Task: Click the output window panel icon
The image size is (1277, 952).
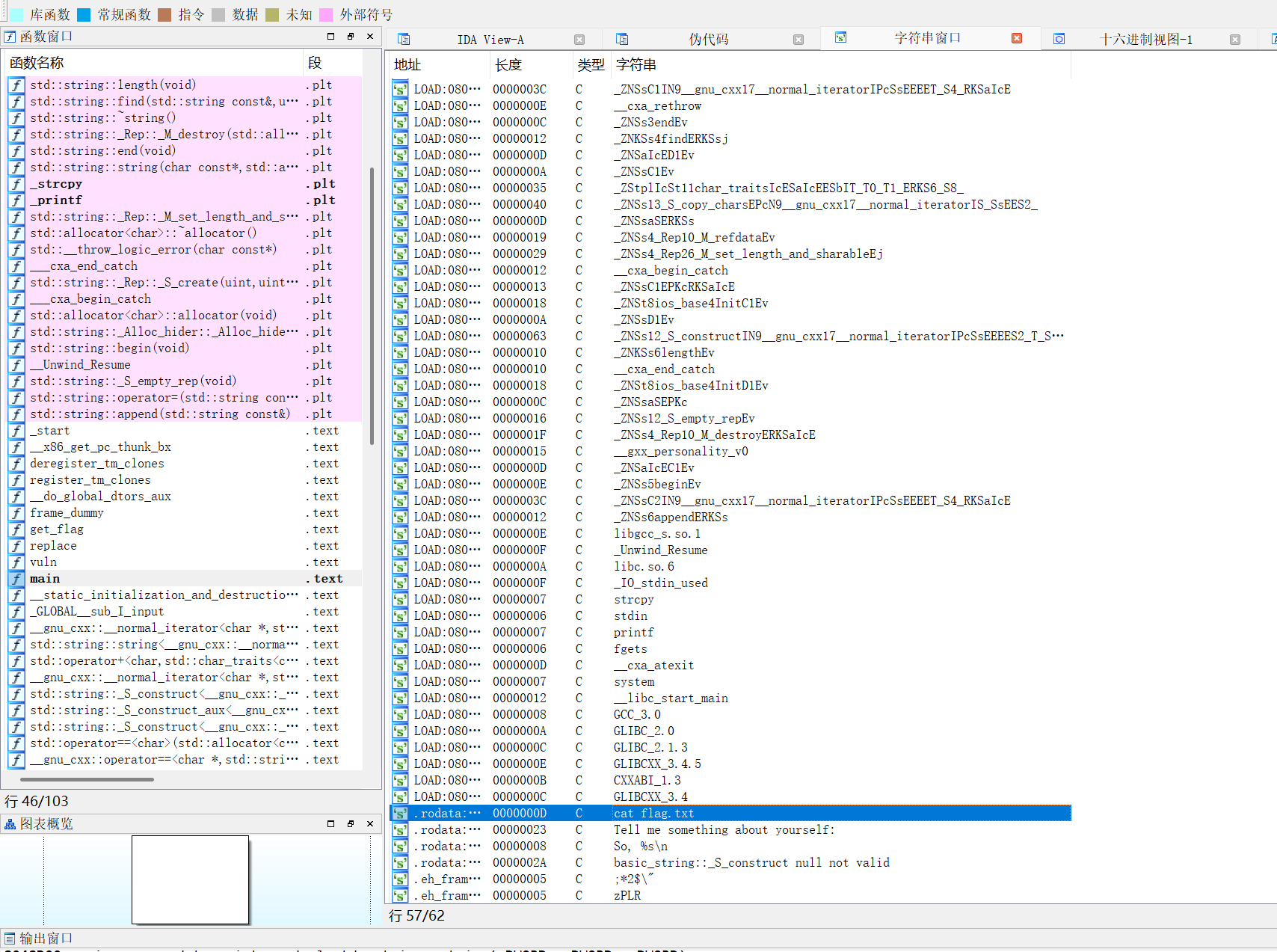Action: click(x=10, y=939)
